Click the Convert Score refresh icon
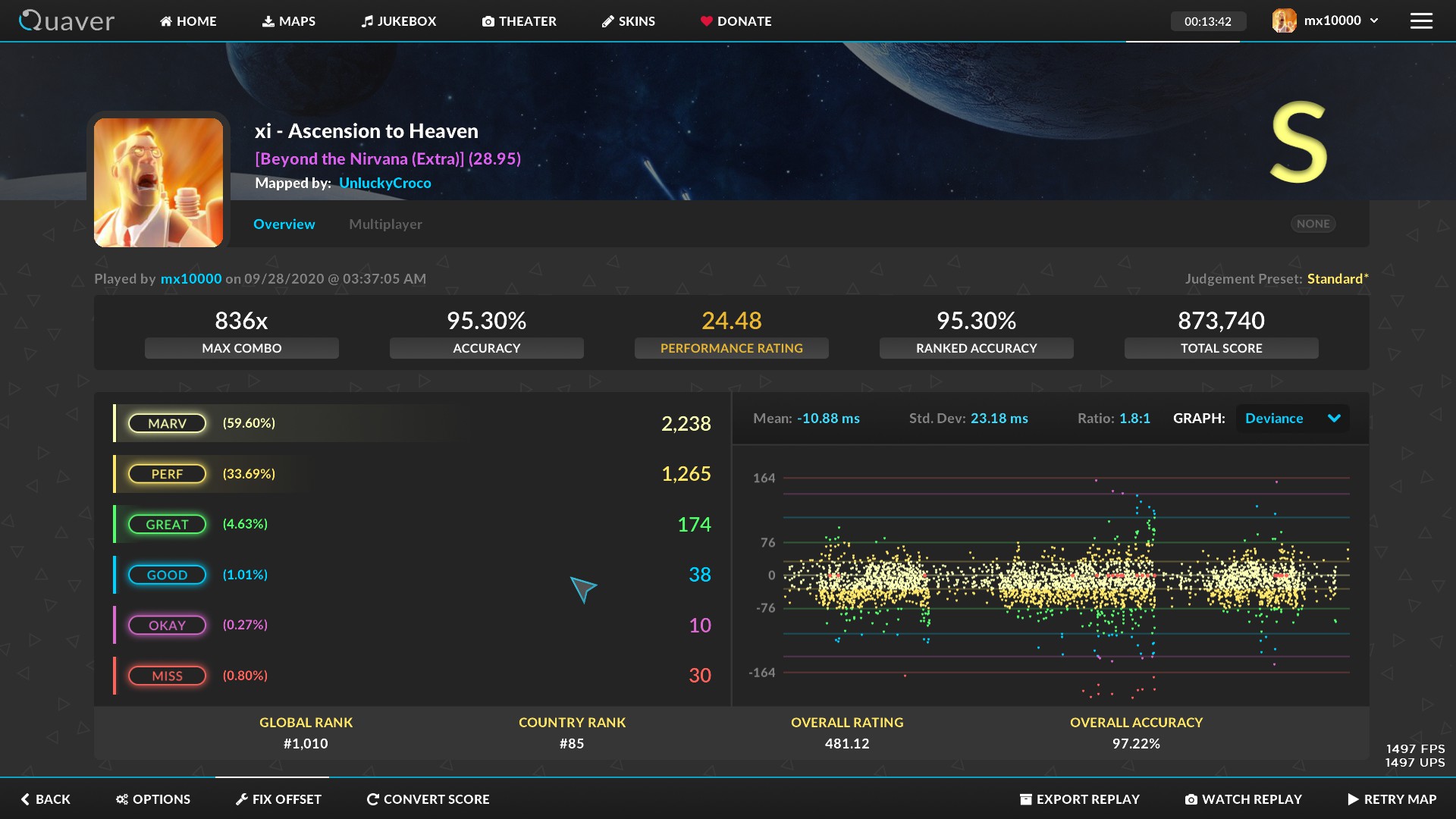Screen dimensions: 1456x819 (372, 799)
